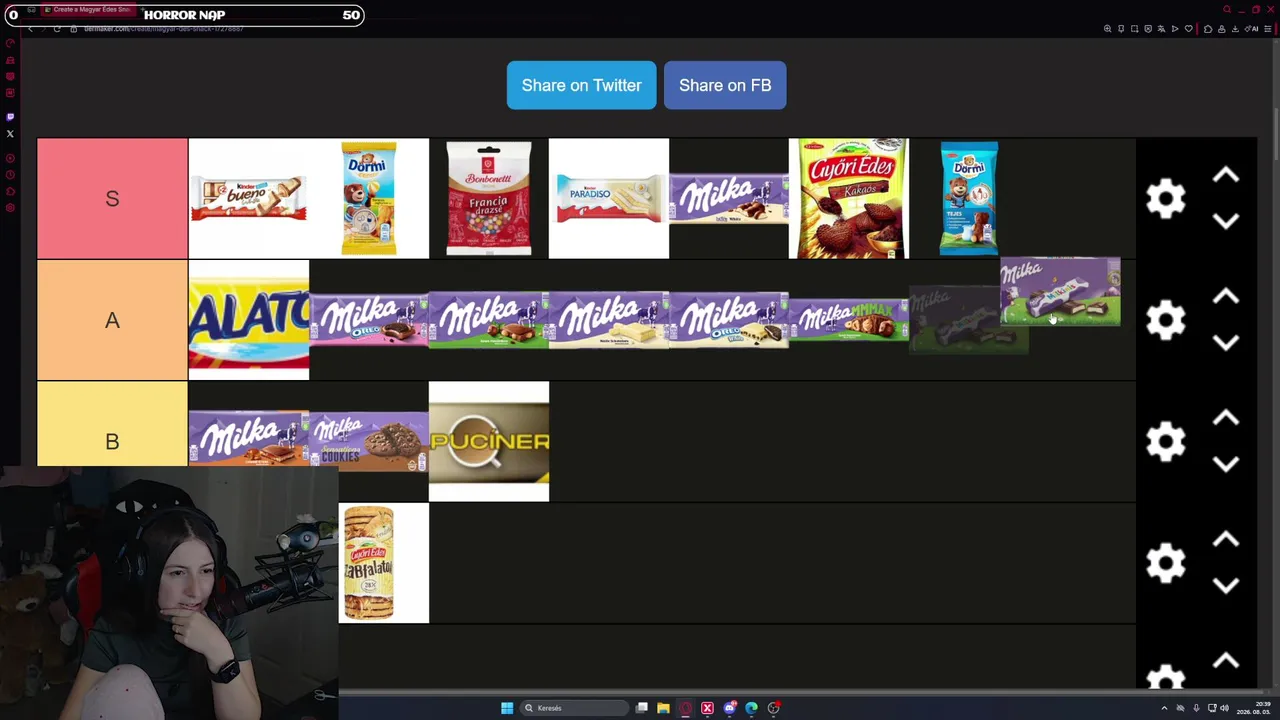Open the browser profile icon
The image size is (1280, 720).
tap(1221, 29)
